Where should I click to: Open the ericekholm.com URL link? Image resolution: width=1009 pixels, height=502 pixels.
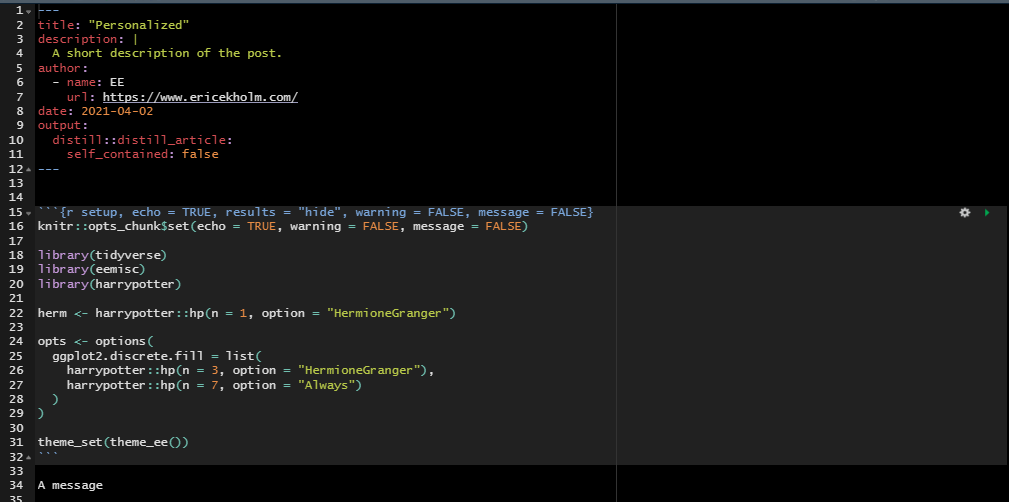click(200, 97)
